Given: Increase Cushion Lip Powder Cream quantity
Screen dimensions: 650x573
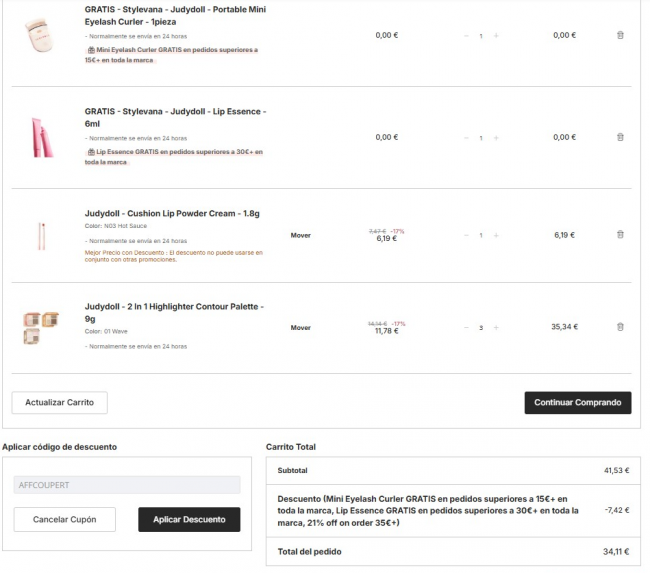Looking at the screenshot, I should (x=496, y=235).
